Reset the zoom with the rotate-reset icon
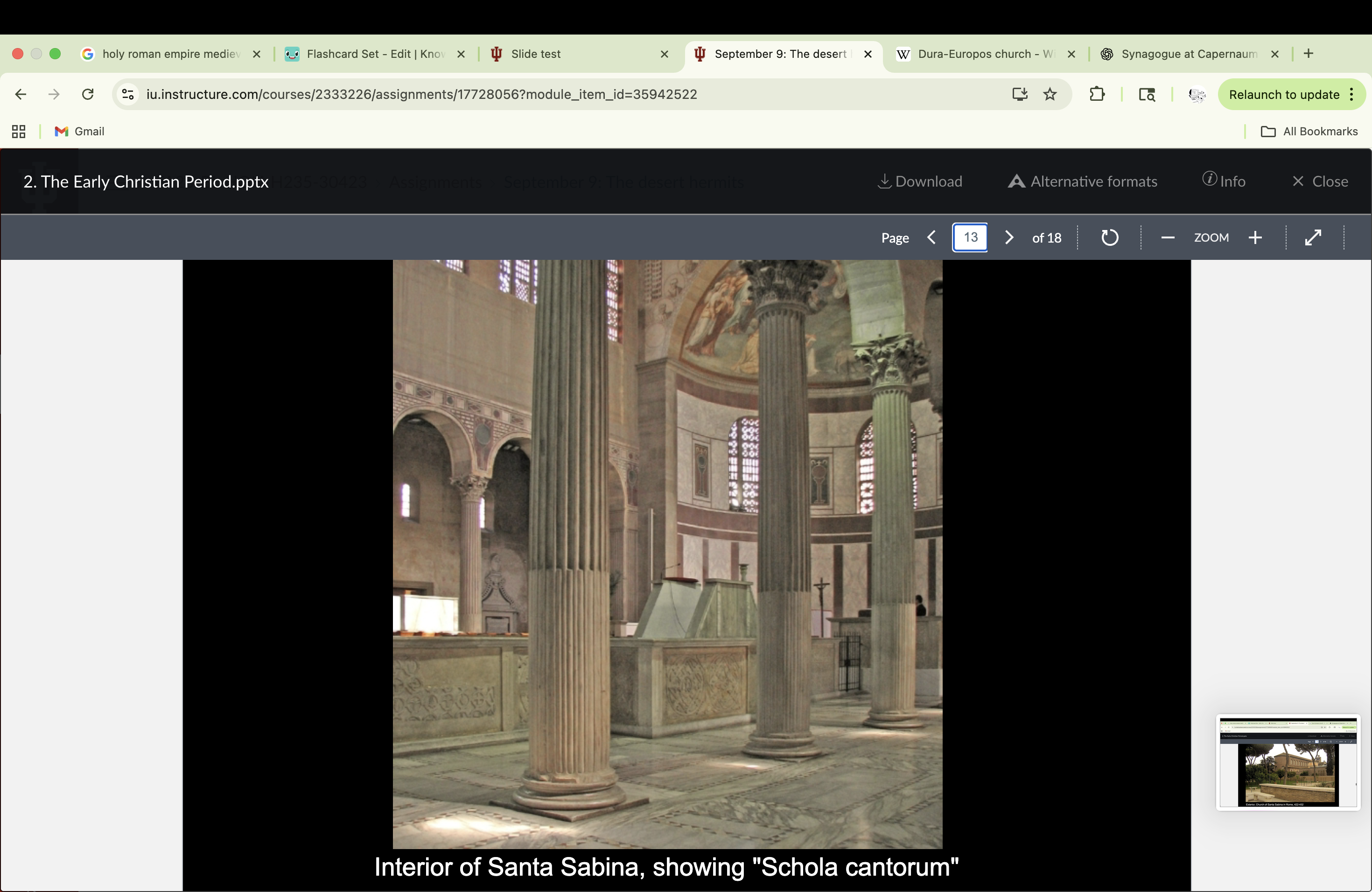The height and width of the screenshot is (892, 1372). click(1109, 237)
